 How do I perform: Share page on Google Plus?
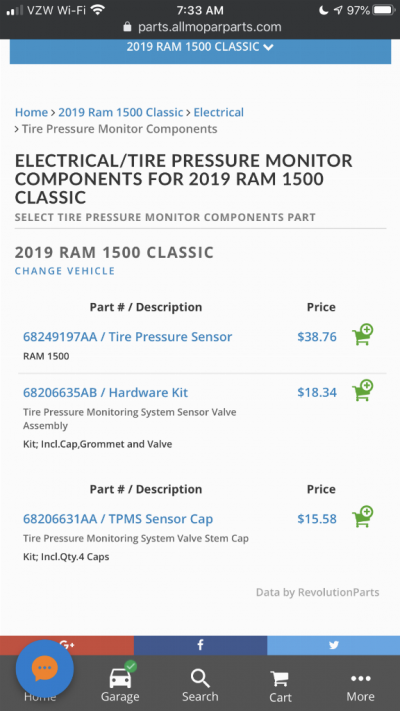pyautogui.click(x=67, y=645)
